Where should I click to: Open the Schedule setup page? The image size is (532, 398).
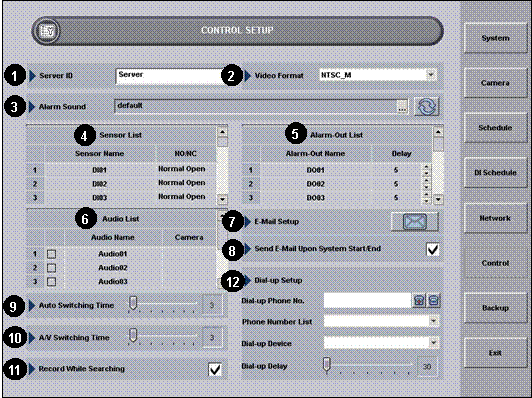point(495,128)
